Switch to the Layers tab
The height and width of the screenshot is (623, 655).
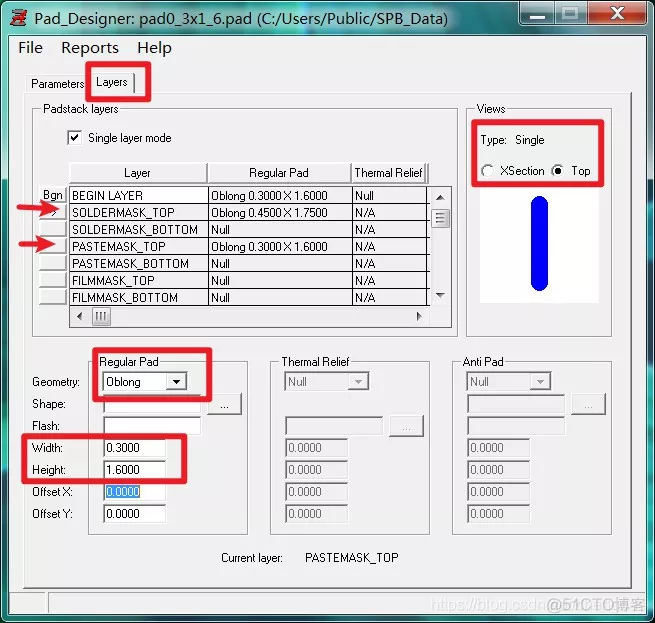pos(112,82)
